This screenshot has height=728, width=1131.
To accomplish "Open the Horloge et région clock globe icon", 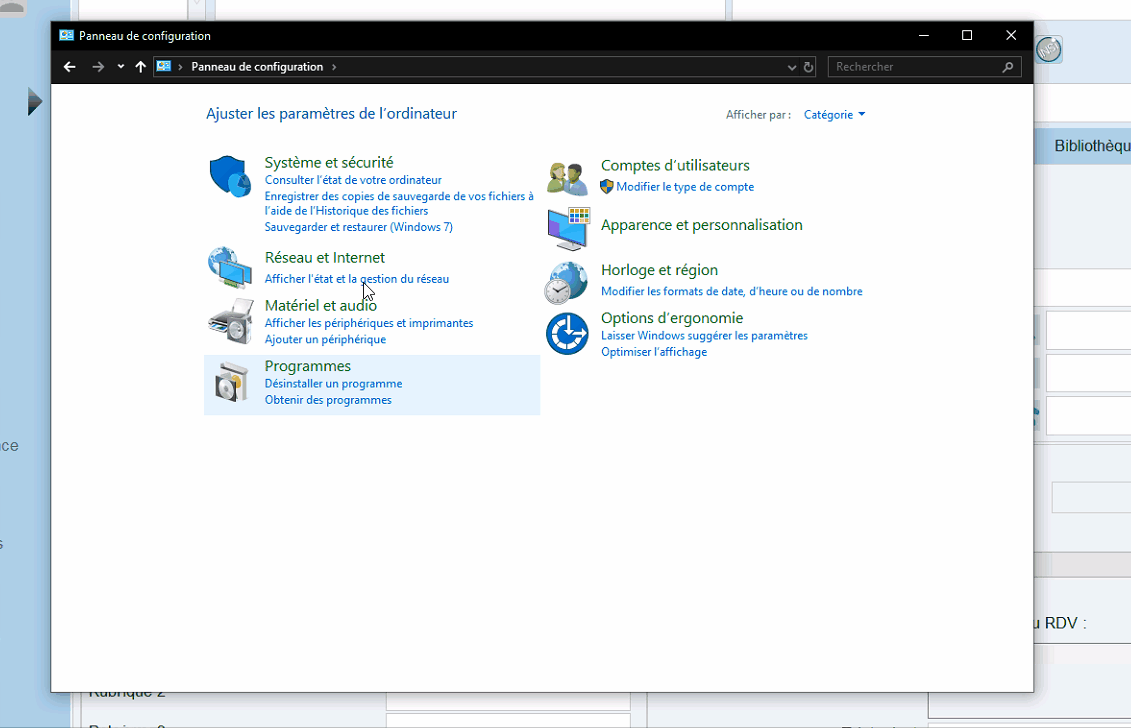I will click(566, 282).
